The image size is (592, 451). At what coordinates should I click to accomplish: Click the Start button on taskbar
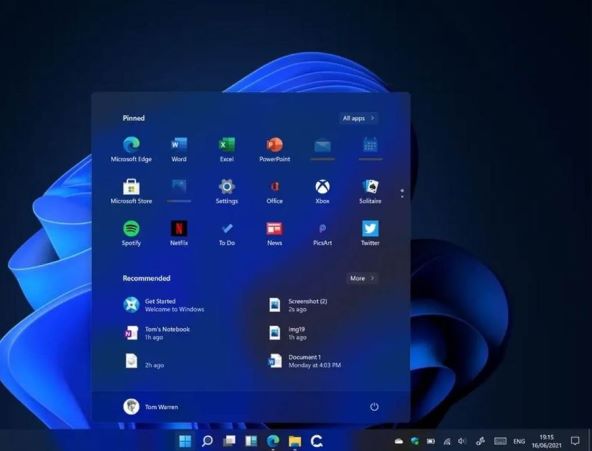[x=185, y=440]
